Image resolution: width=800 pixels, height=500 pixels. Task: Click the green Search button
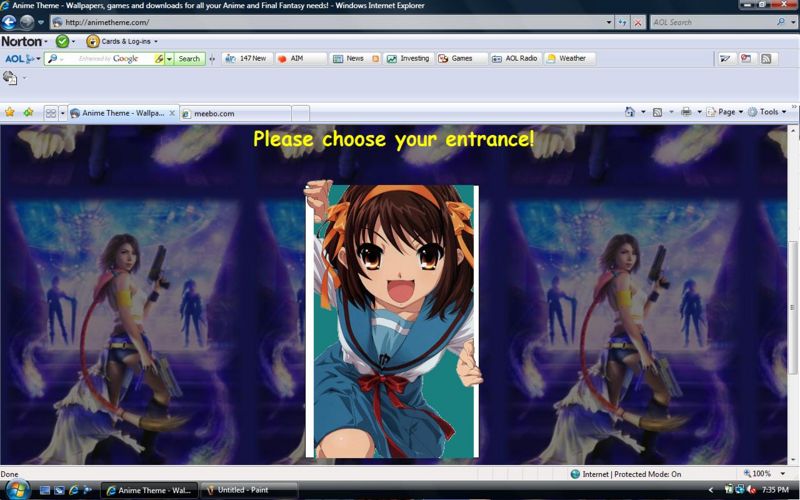tap(189, 59)
